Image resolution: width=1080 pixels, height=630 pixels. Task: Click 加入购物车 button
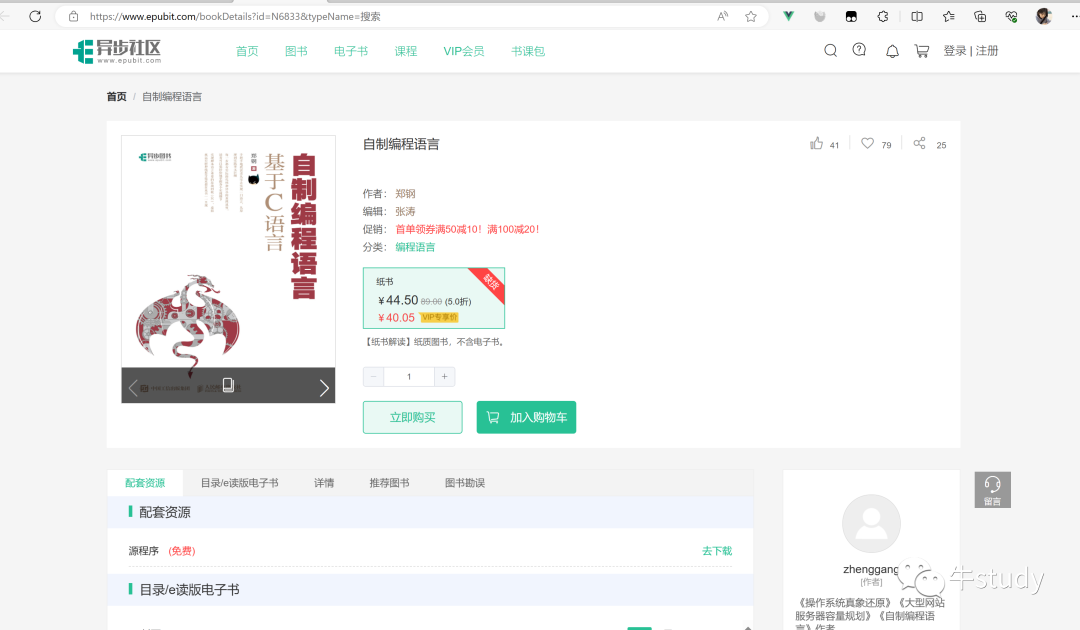526,417
